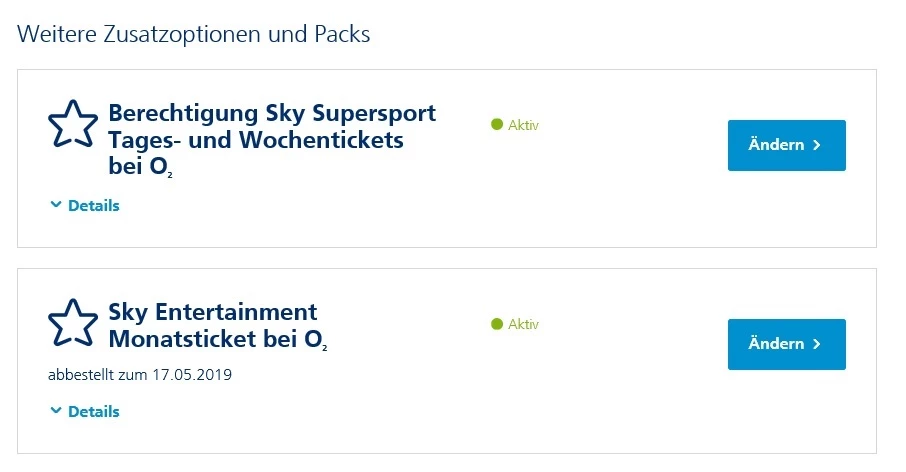Click the star icon beside Sky Entertainment
The height and width of the screenshot is (472, 906).
point(73,322)
